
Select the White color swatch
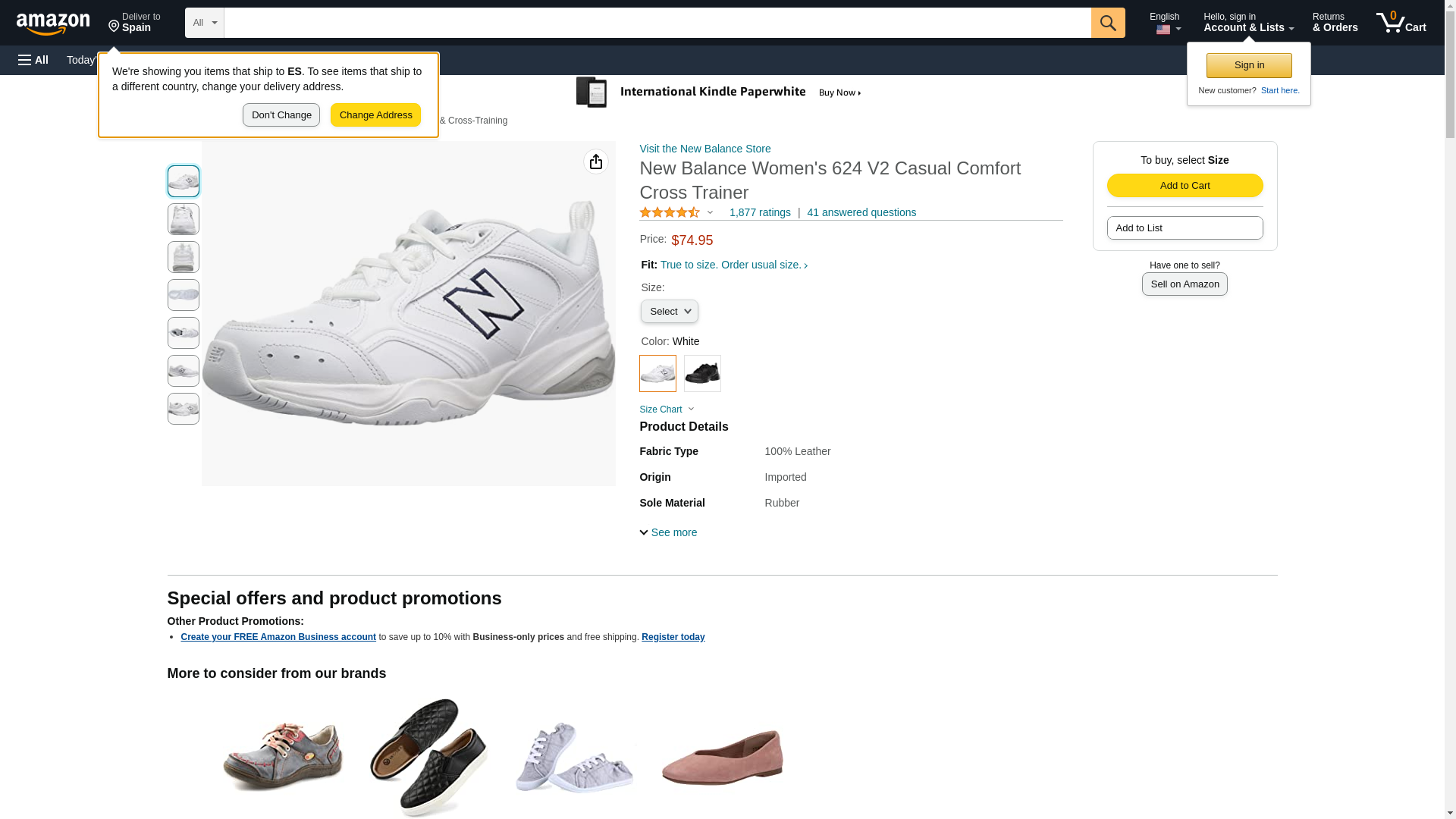point(657,373)
